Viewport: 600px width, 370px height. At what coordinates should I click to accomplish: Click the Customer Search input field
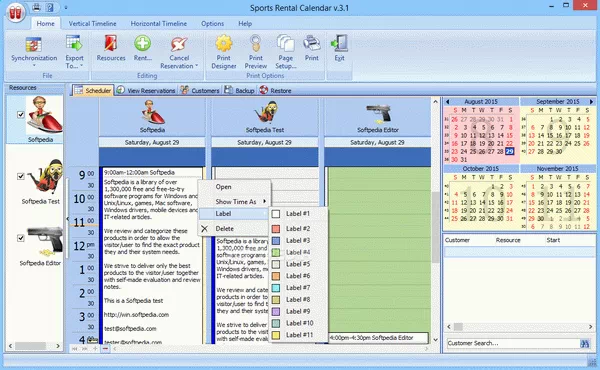pyautogui.click(x=513, y=343)
